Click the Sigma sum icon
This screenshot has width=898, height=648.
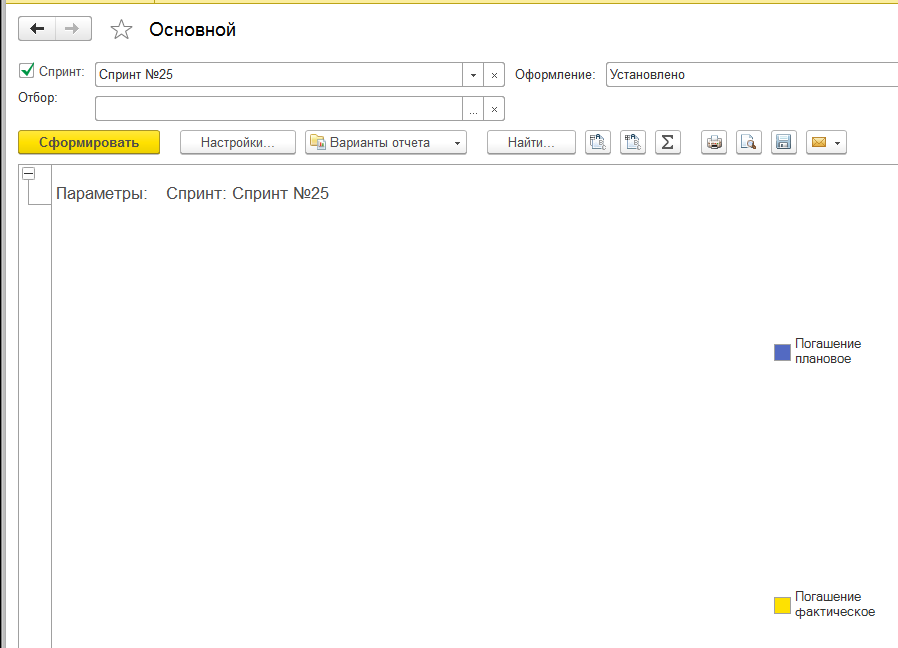tap(668, 143)
